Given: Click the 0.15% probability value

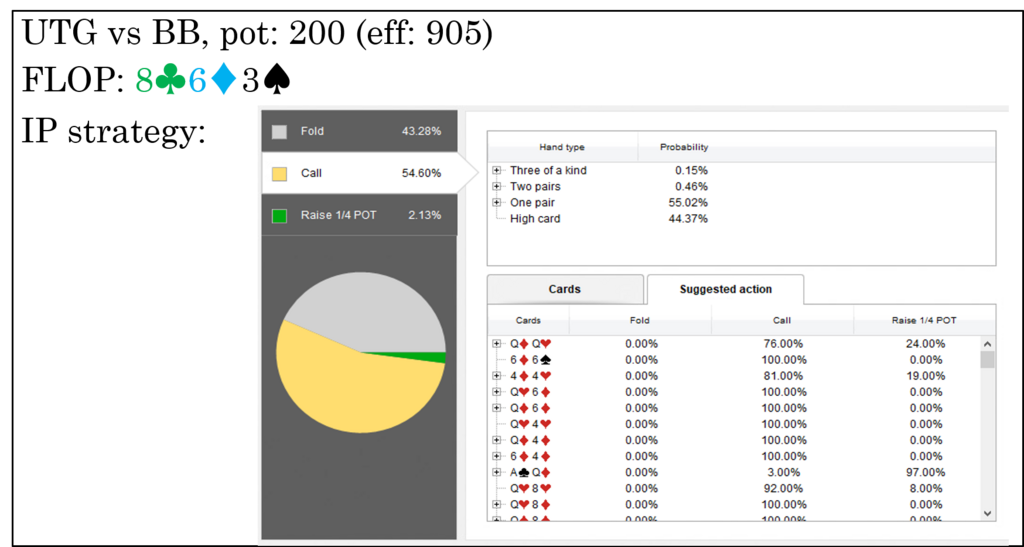Looking at the screenshot, I should pyautogui.click(x=692, y=170).
